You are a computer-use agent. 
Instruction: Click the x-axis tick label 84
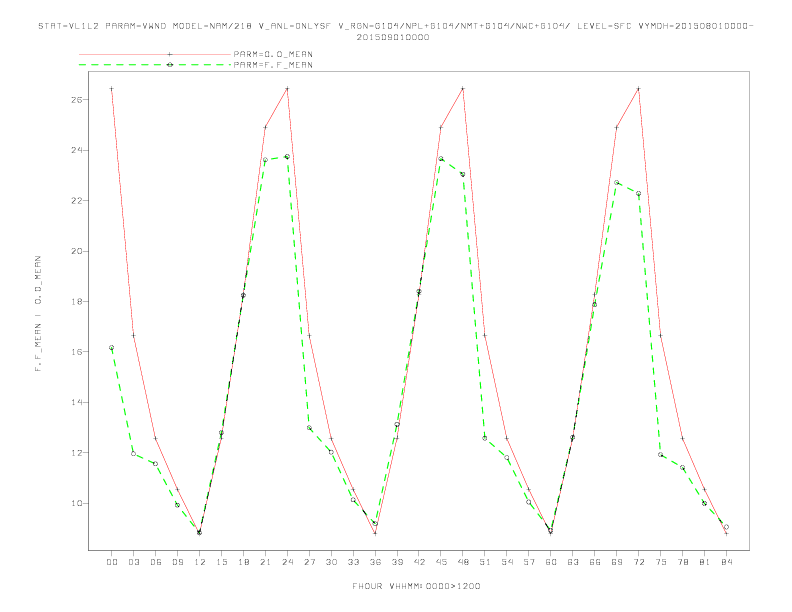[726, 562]
